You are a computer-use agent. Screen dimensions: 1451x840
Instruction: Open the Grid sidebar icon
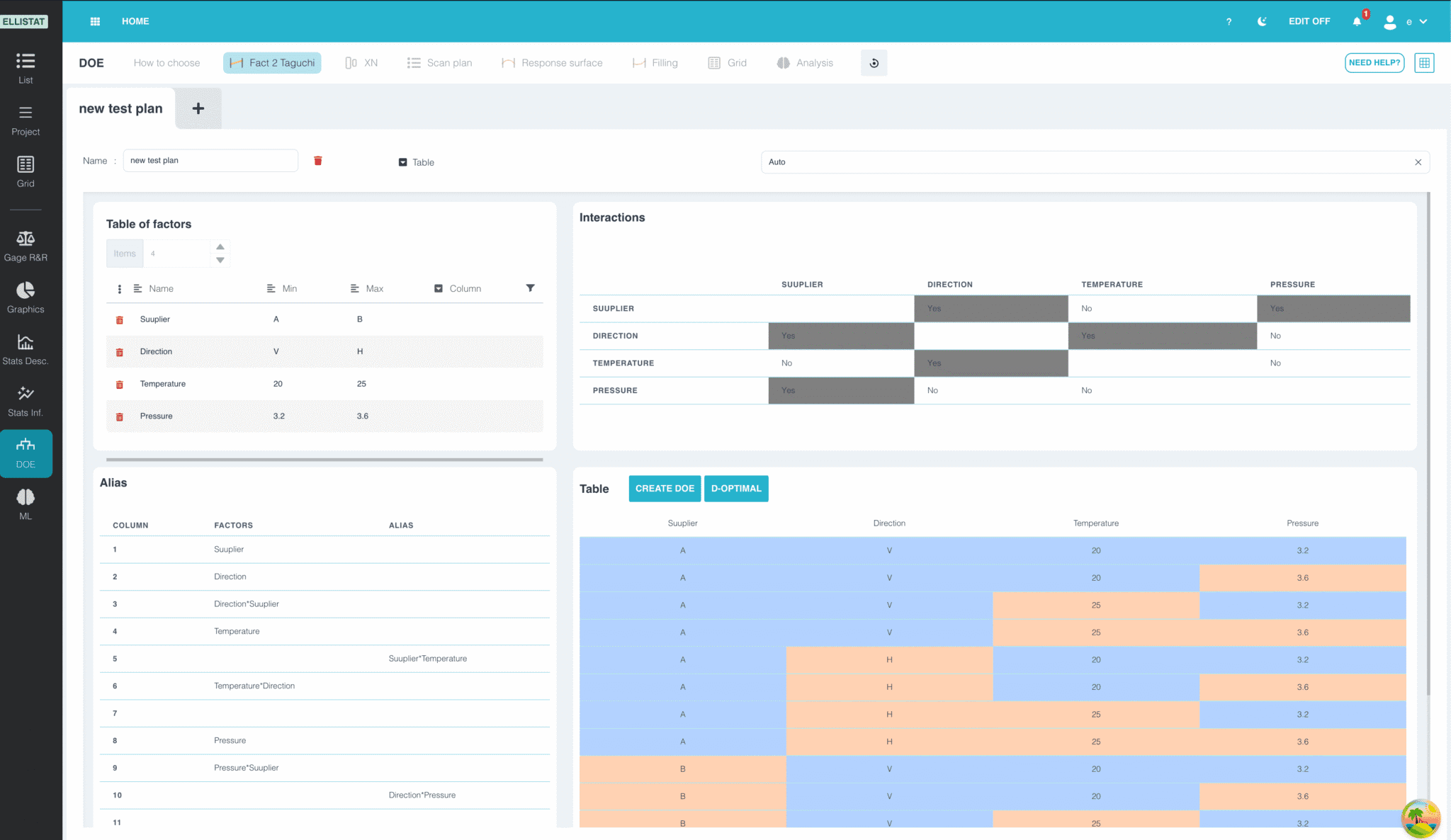click(x=26, y=172)
